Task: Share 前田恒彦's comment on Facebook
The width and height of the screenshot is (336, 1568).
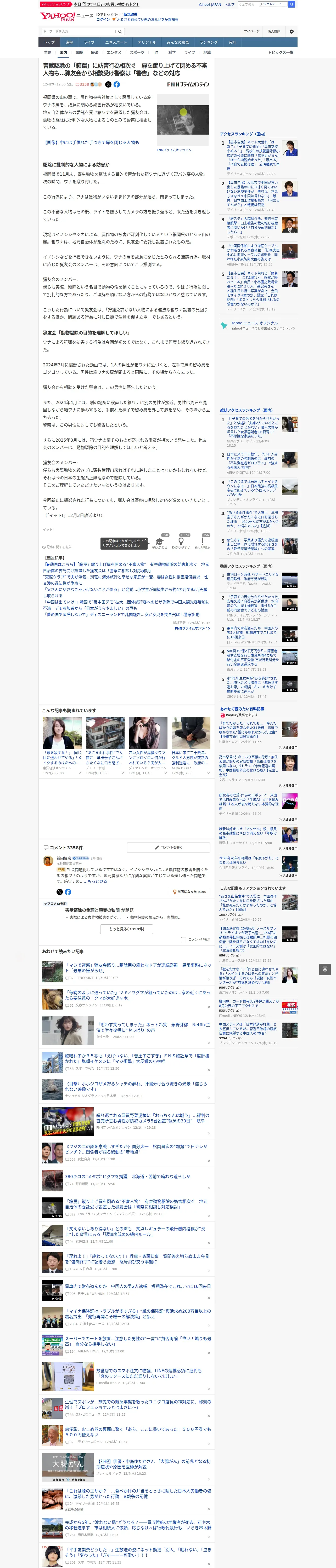Action: [68, 891]
